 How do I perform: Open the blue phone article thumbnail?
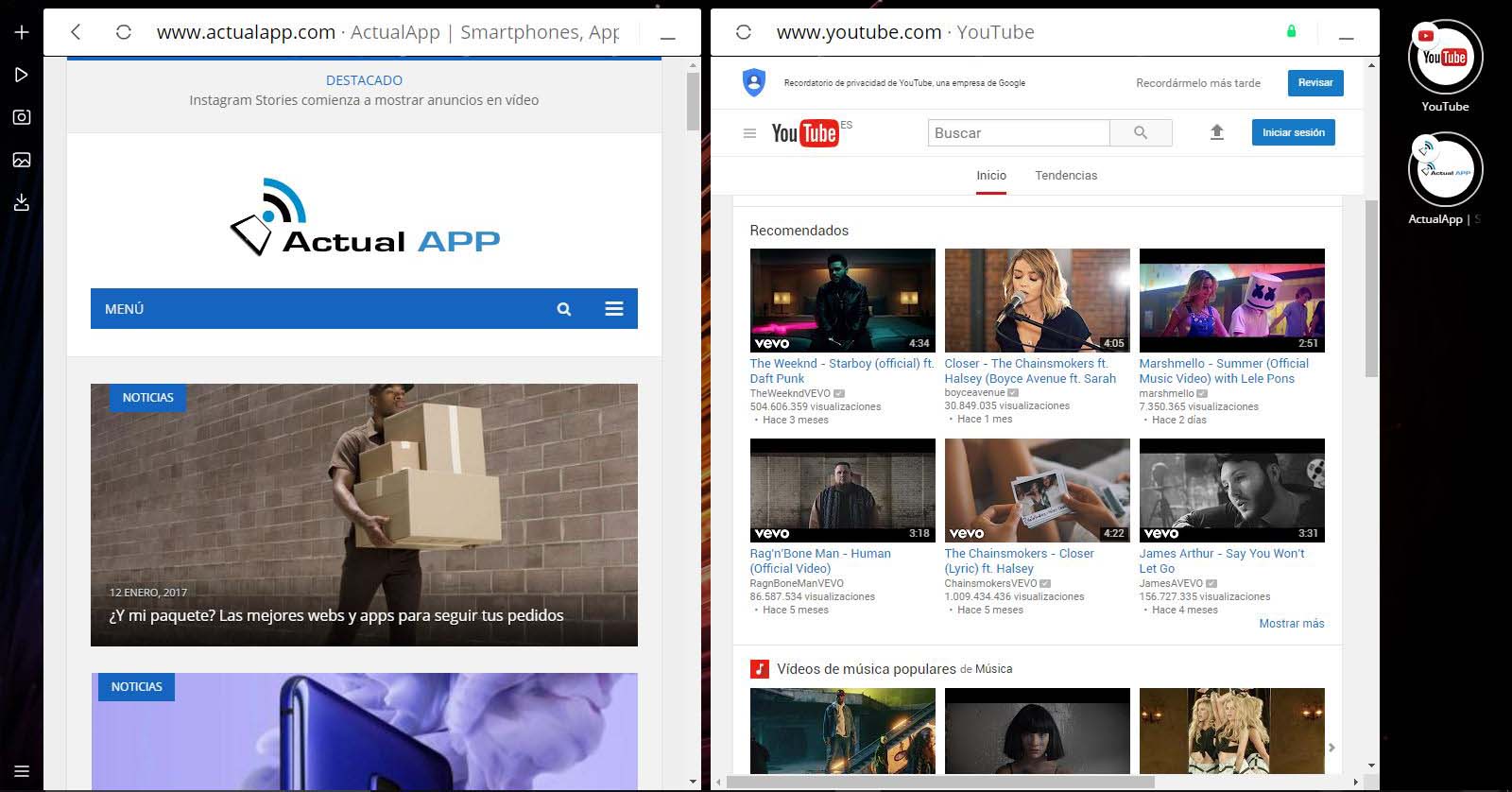point(364,732)
